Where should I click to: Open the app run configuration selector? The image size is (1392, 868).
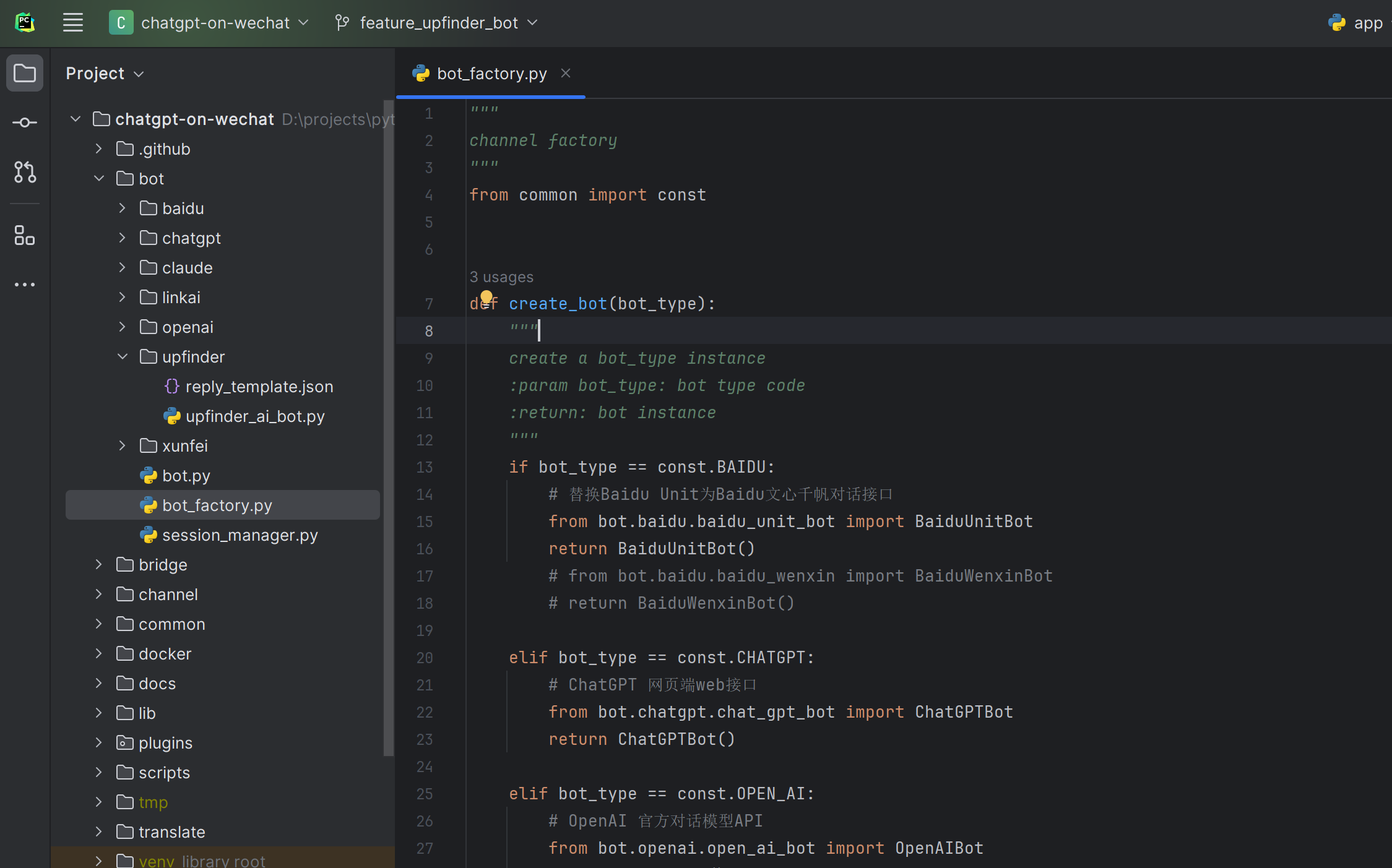[x=1359, y=23]
